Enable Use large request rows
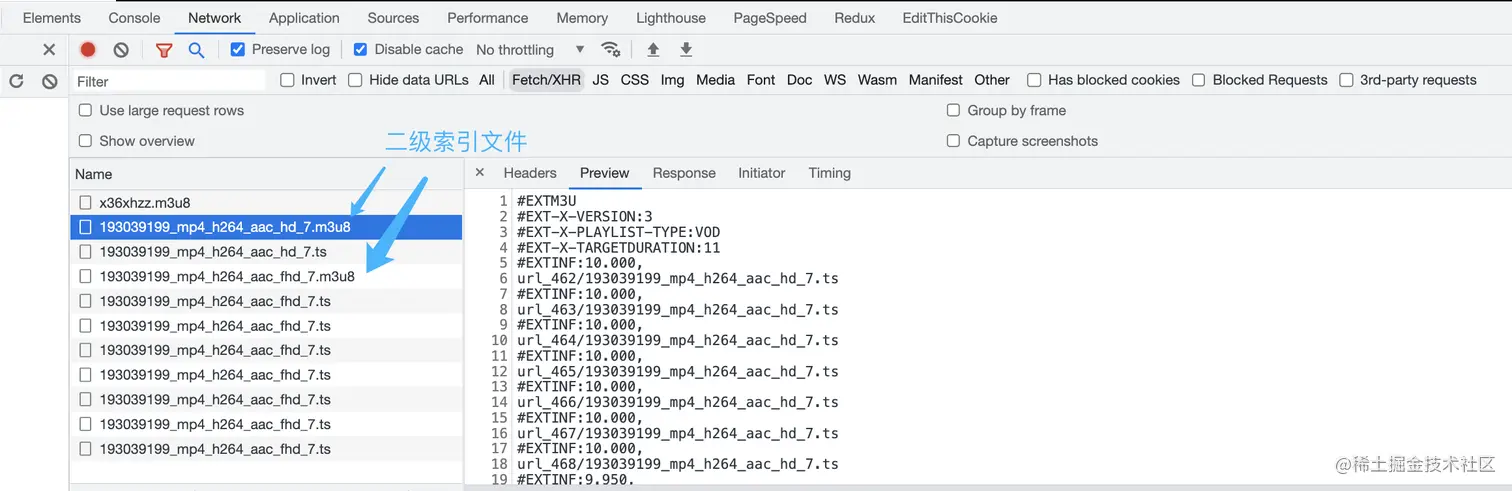The image size is (1512, 491). [85, 110]
